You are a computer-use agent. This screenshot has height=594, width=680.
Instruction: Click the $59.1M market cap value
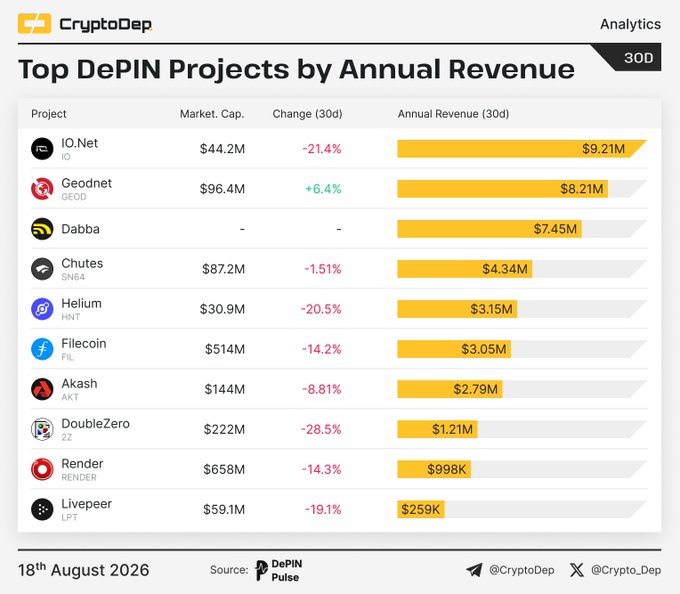click(224, 509)
